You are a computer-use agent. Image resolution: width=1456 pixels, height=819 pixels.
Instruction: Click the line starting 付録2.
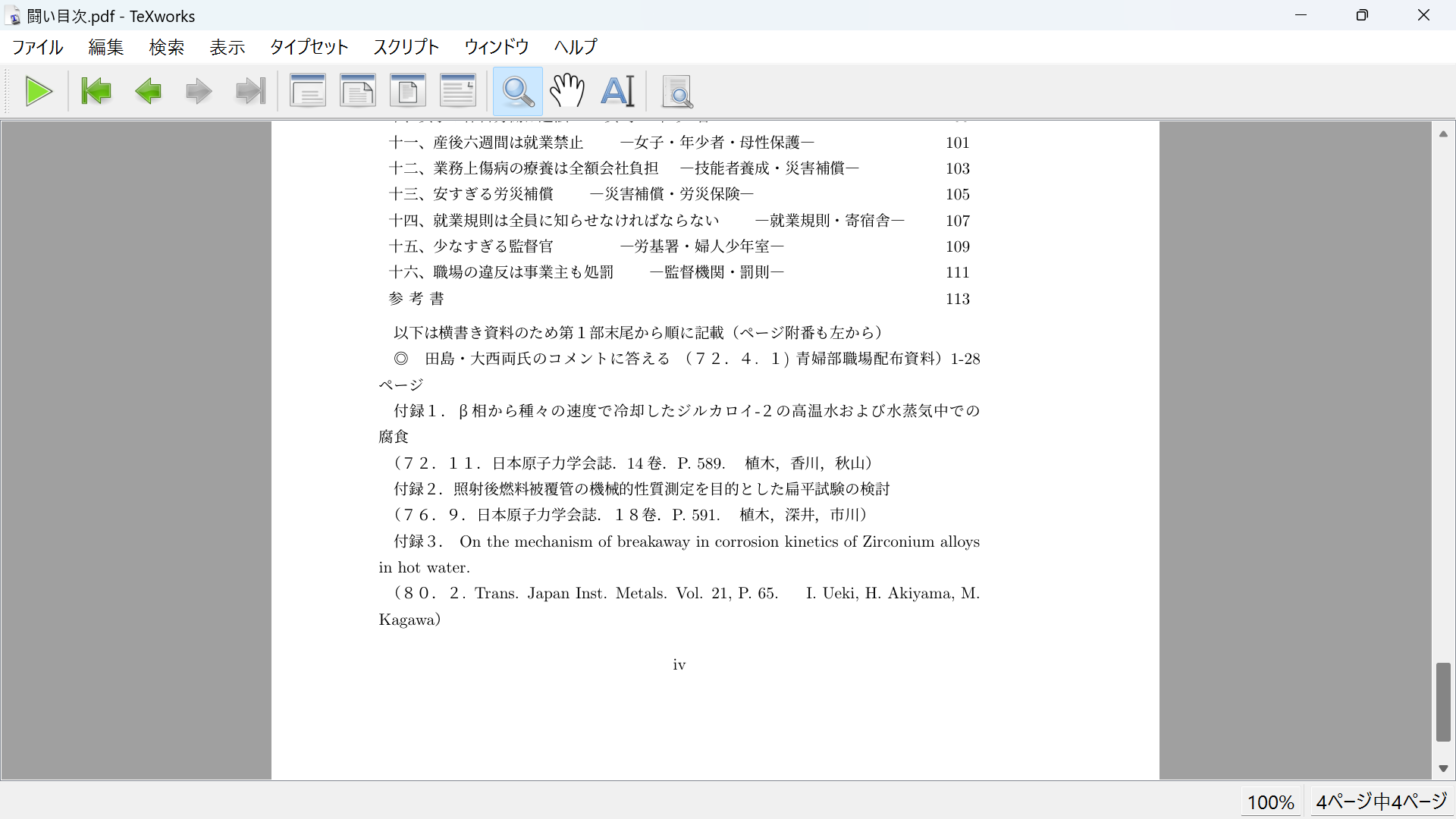pyautogui.click(x=642, y=489)
